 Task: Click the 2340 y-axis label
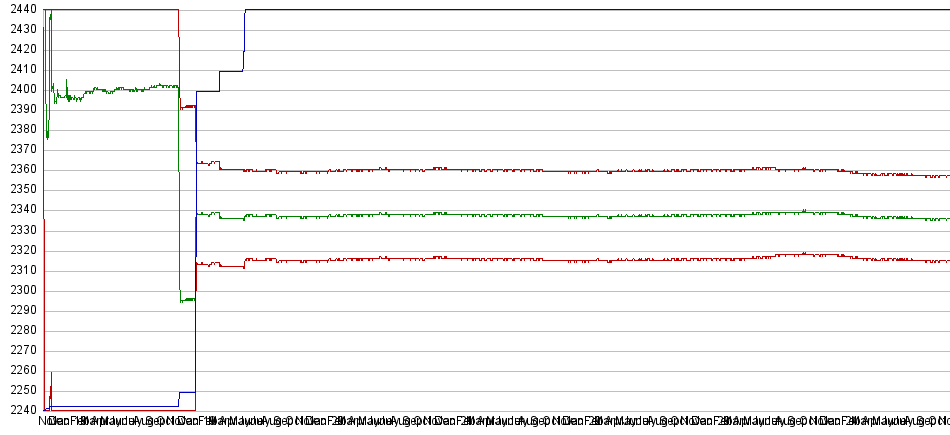(19, 210)
